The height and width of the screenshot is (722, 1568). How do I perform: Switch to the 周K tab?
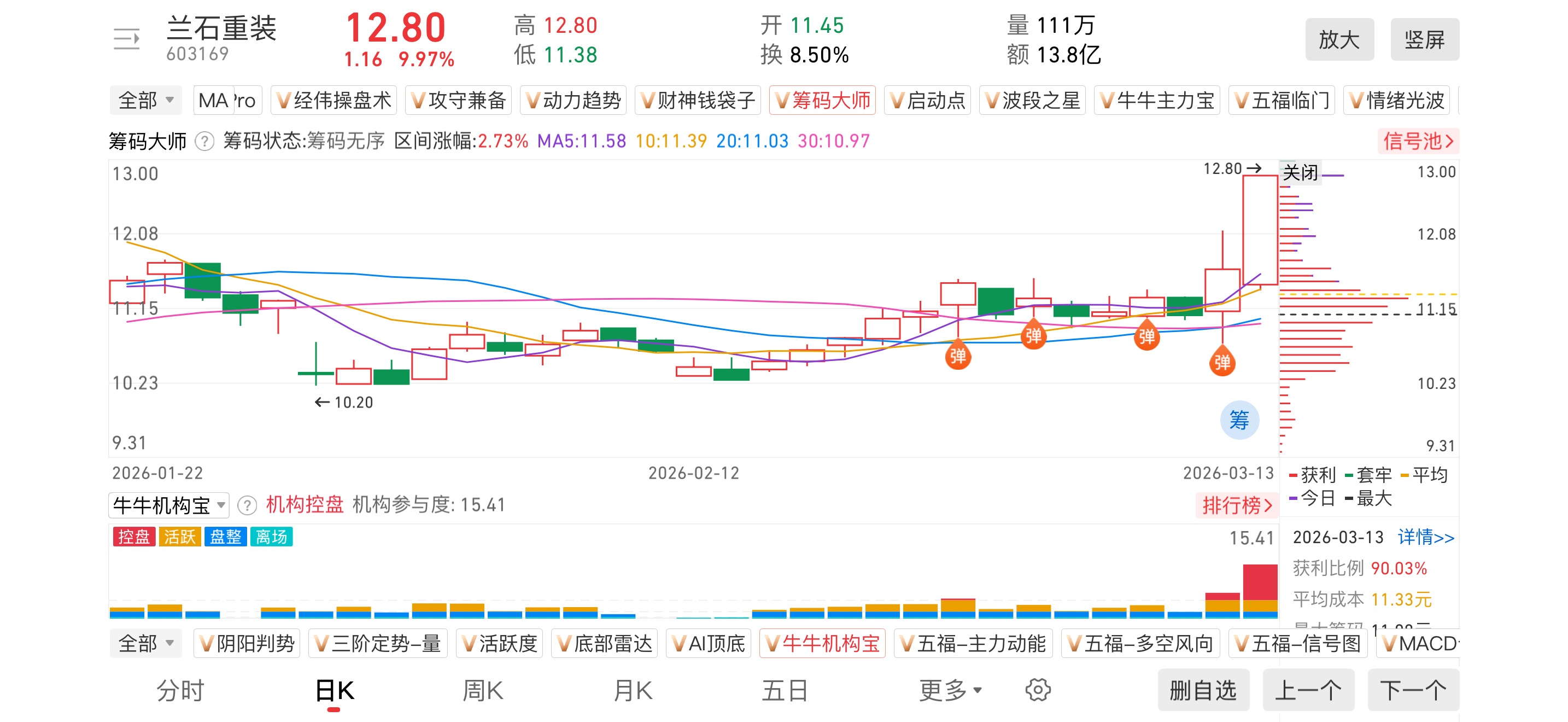(482, 690)
